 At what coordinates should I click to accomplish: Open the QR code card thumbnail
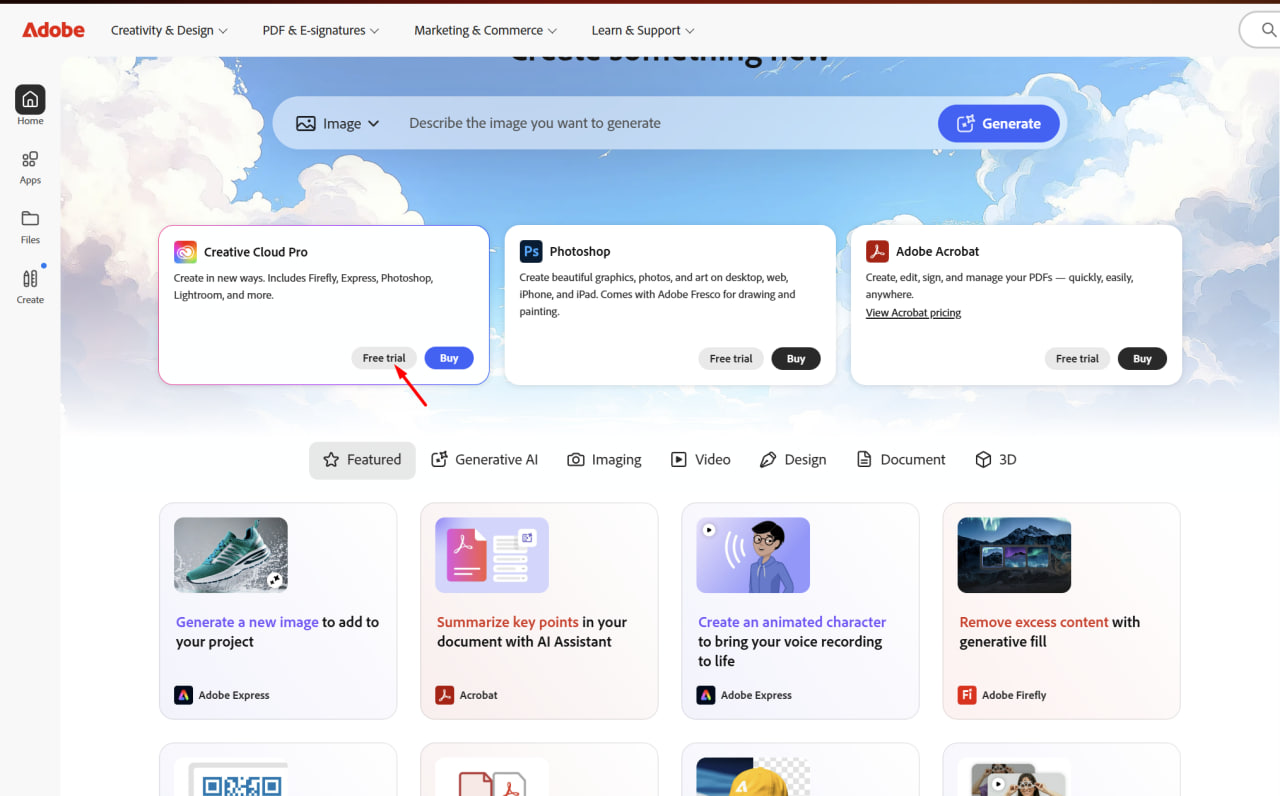pos(231,777)
